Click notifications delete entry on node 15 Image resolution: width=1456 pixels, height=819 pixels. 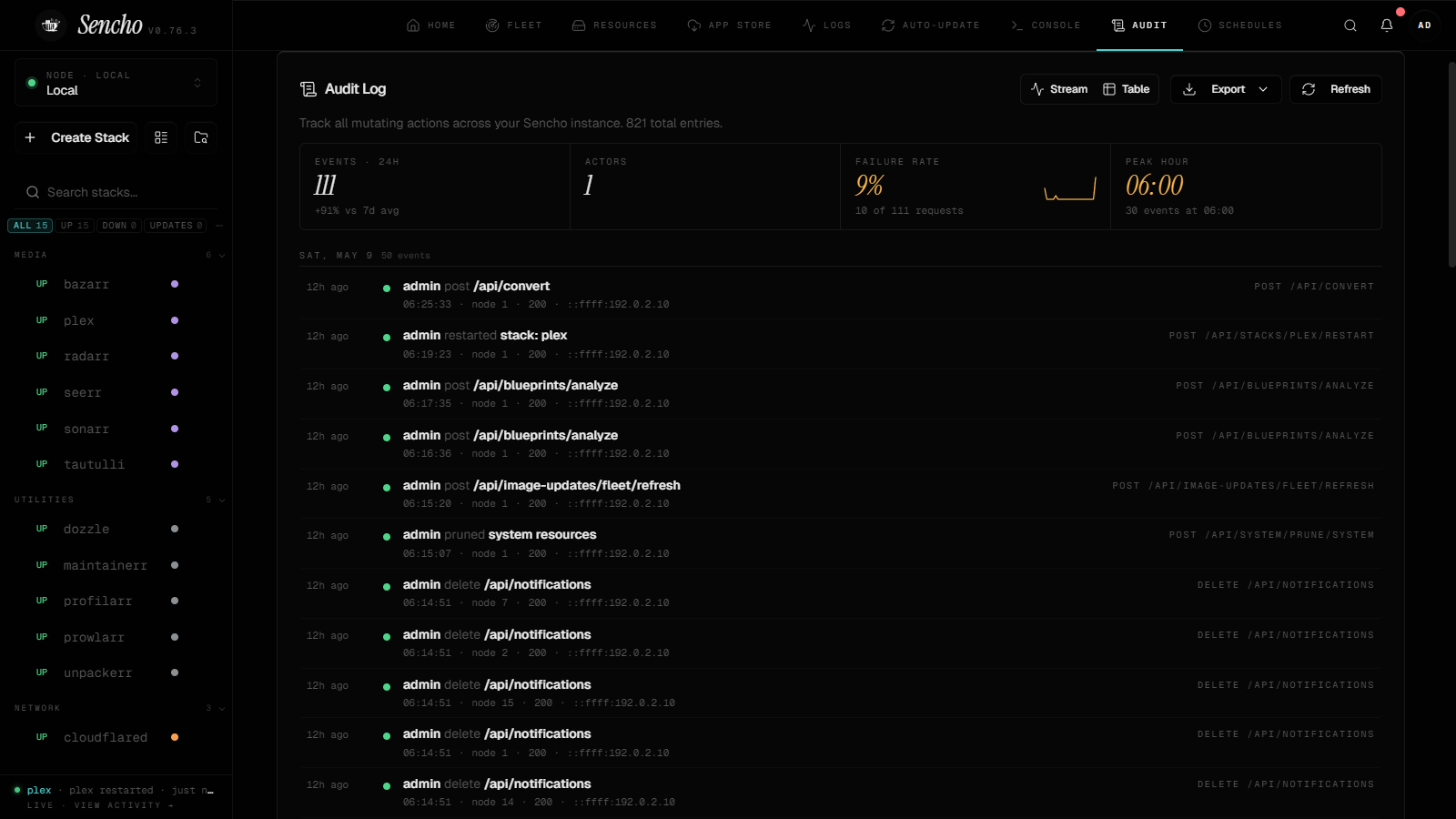[840, 693]
